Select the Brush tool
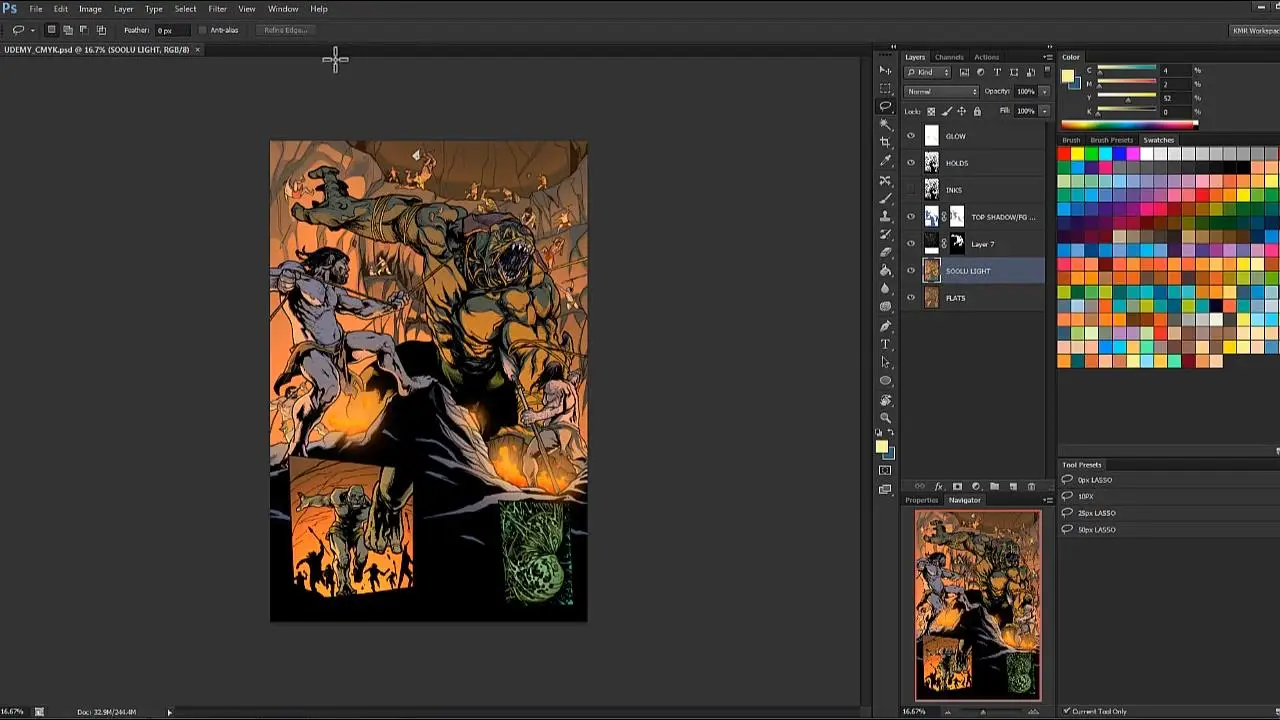The width and height of the screenshot is (1280, 720). tap(885, 198)
